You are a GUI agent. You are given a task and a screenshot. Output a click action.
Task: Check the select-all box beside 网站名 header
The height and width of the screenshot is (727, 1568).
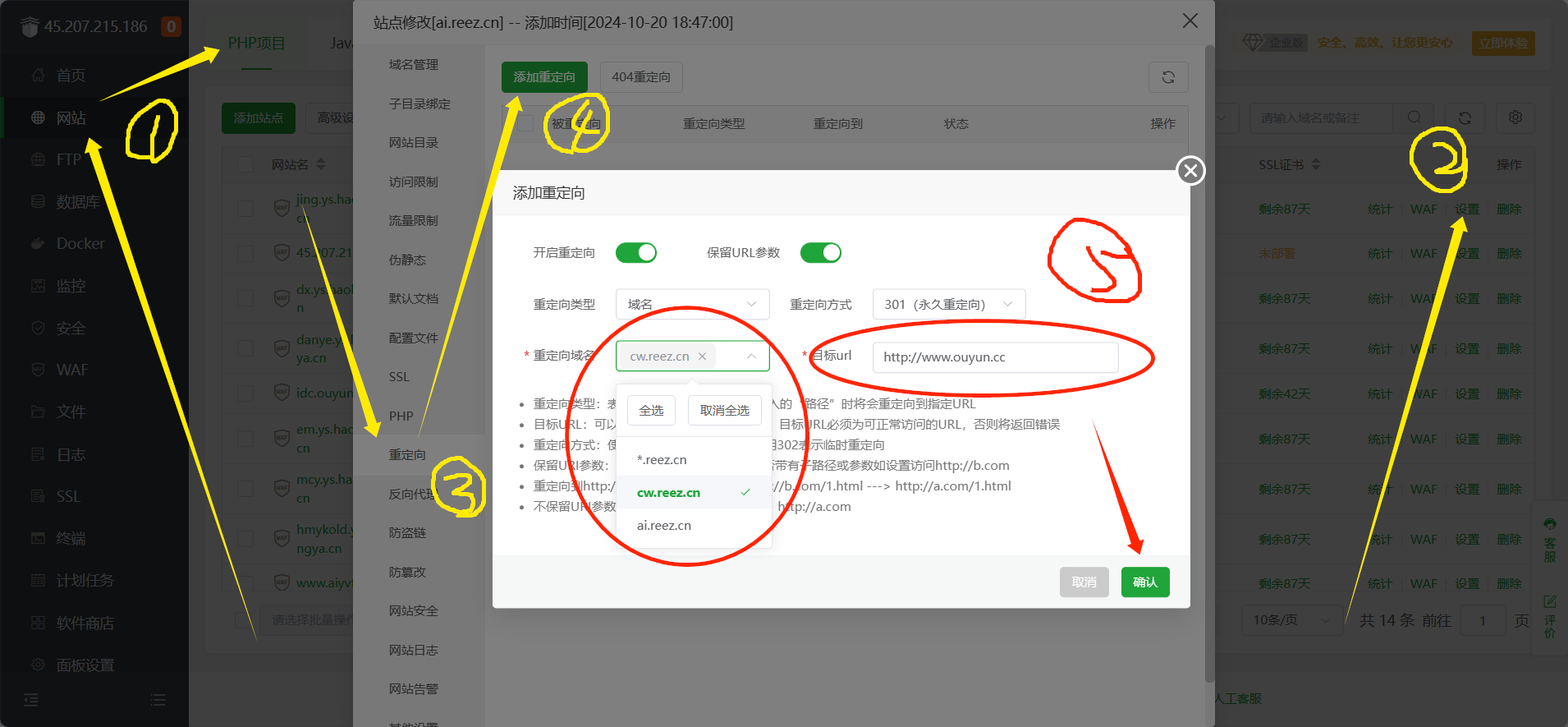[x=245, y=164]
